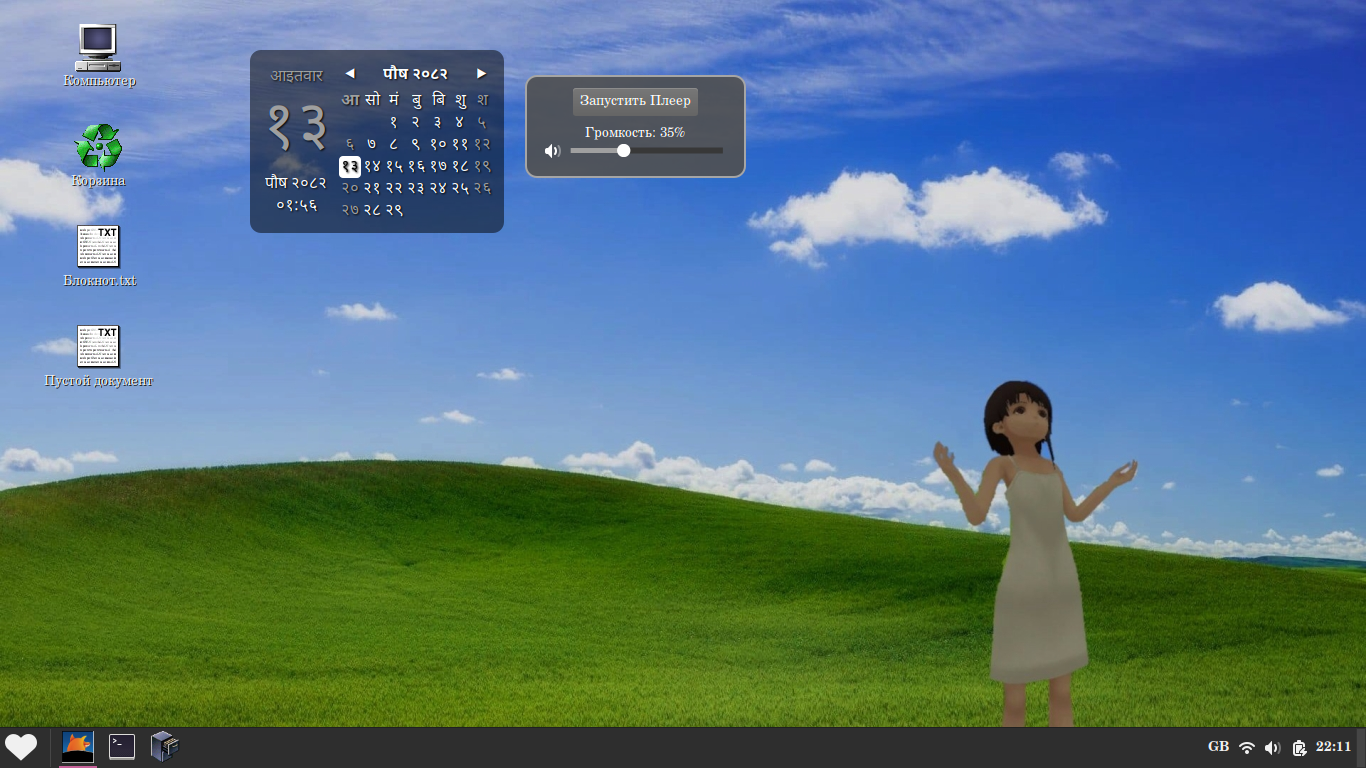Mute via the volume widget speaker icon
Image resolution: width=1366 pixels, height=768 pixels.
[552, 151]
